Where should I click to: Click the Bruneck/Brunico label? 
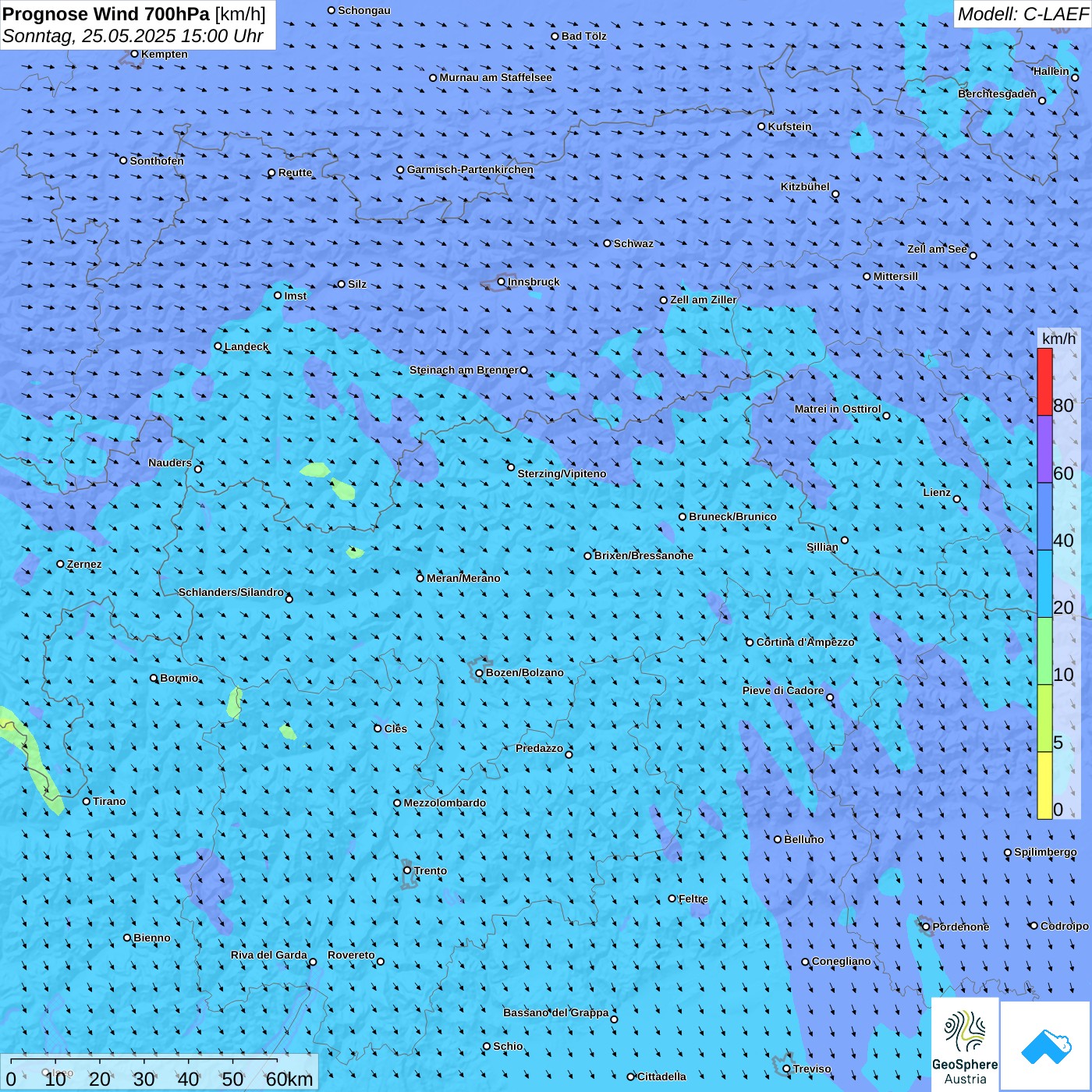pyautogui.click(x=732, y=516)
